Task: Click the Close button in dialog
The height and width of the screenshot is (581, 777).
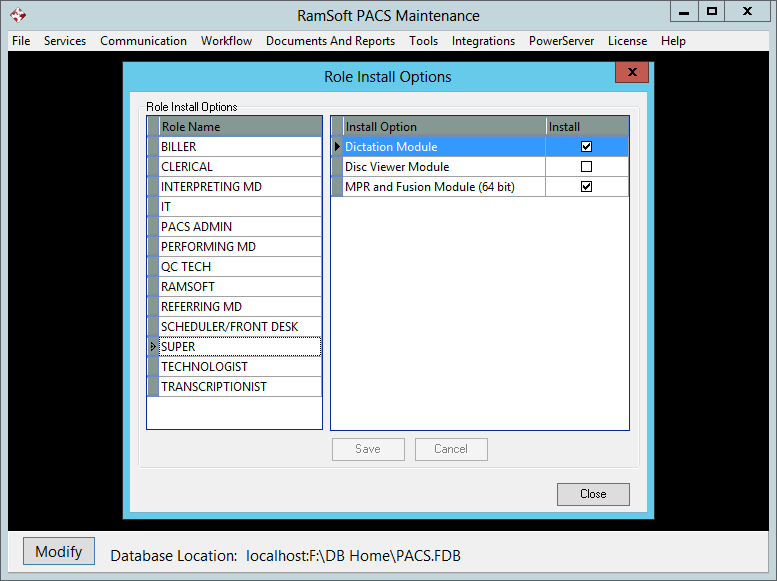Action: click(x=593, y=494)
